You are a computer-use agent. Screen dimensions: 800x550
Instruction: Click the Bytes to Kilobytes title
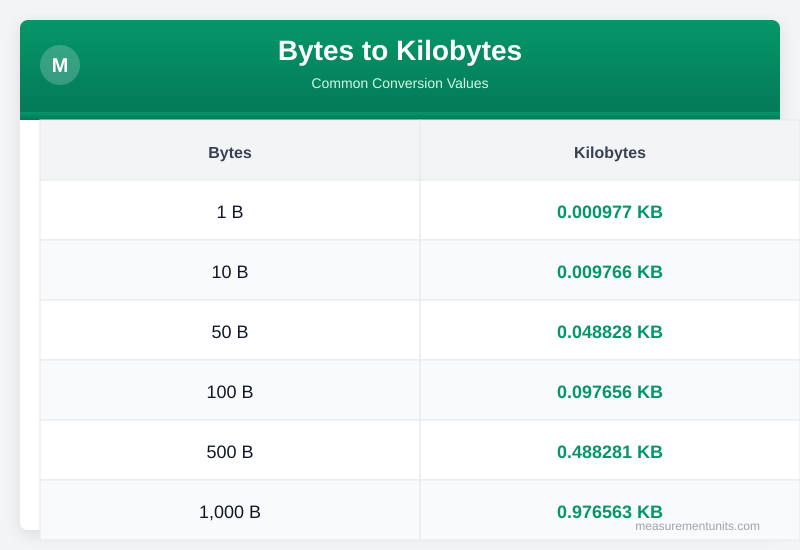pos(399,51)
